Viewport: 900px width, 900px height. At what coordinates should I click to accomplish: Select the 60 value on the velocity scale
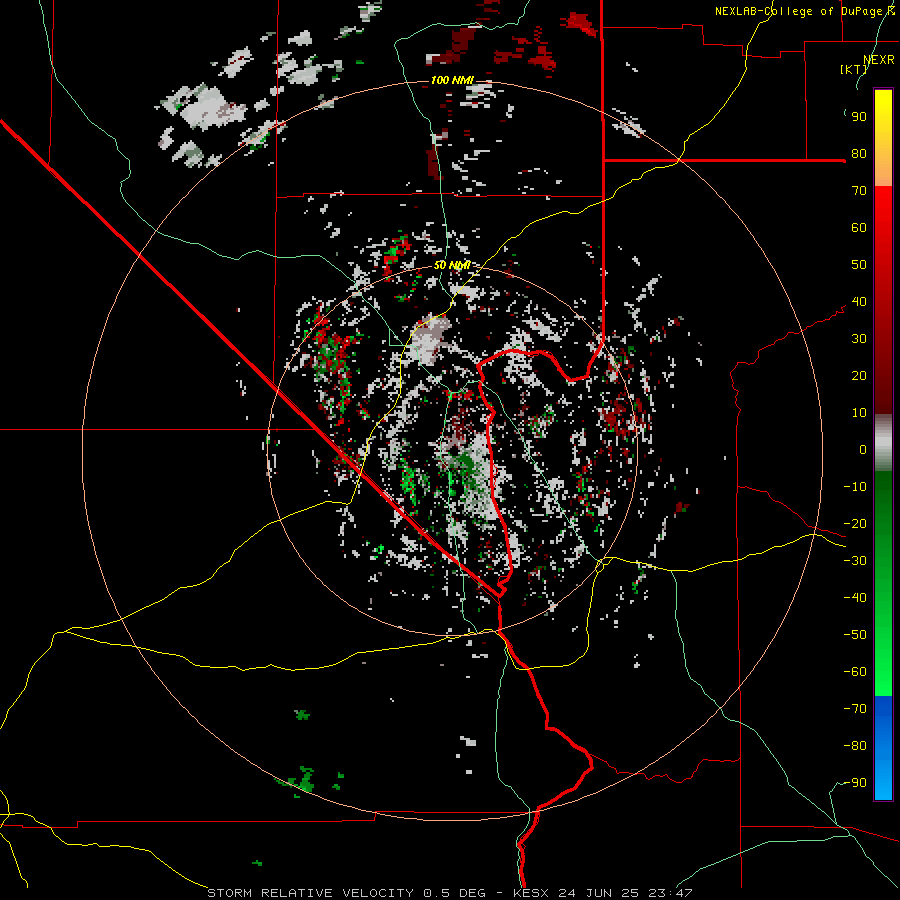pos(859,228)
